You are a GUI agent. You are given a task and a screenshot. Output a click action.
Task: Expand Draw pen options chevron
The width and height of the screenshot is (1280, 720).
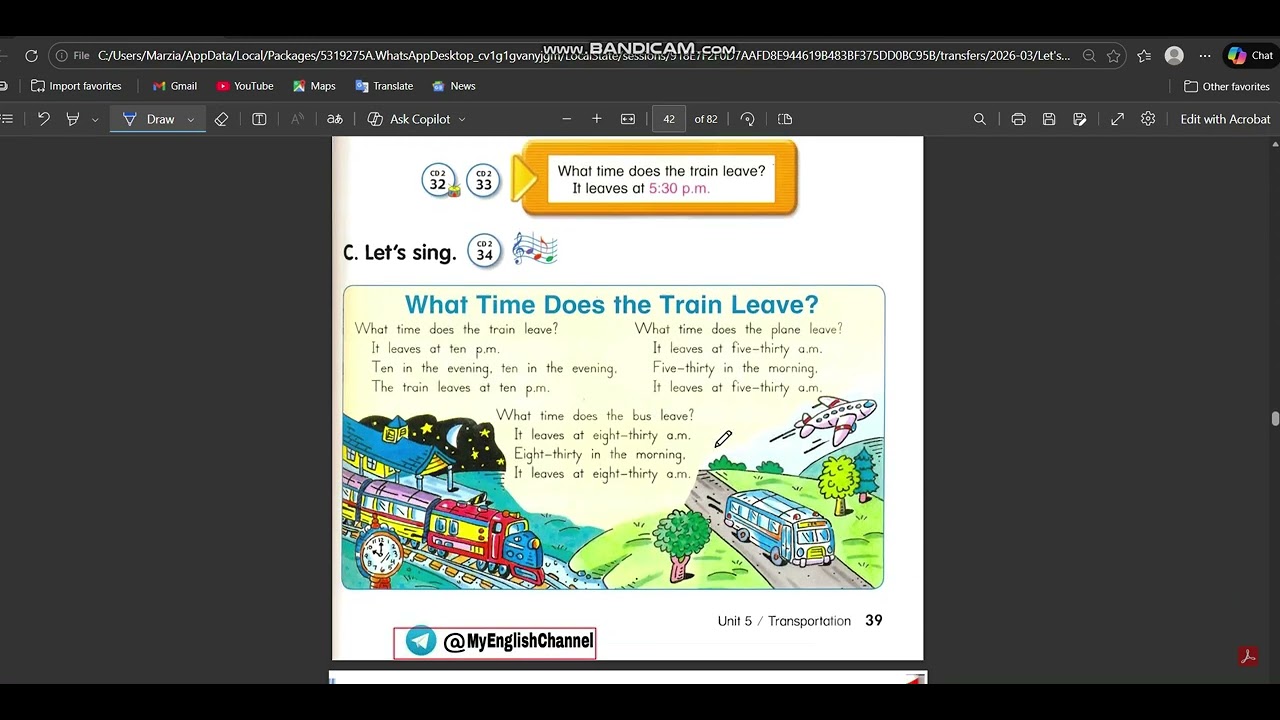click(190, 119)
